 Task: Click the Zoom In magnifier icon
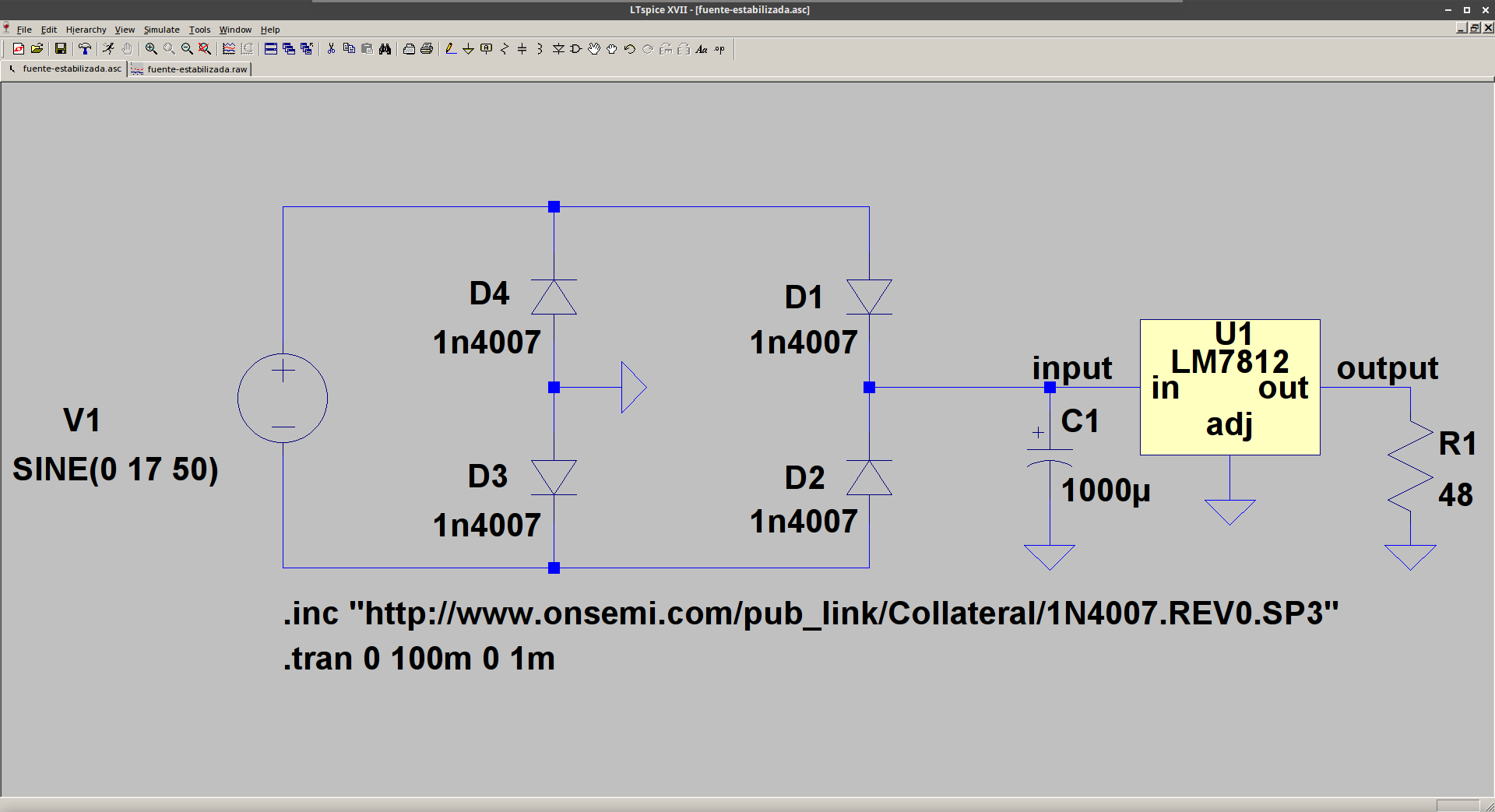pyautogui.click(x=151, y=49)
